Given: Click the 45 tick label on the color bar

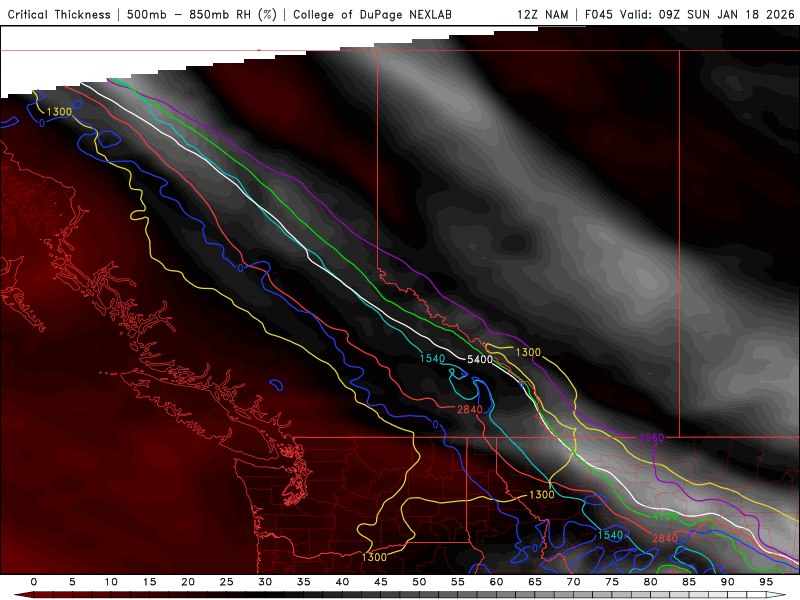Looking at the screenshot, I should click(381, 582).
